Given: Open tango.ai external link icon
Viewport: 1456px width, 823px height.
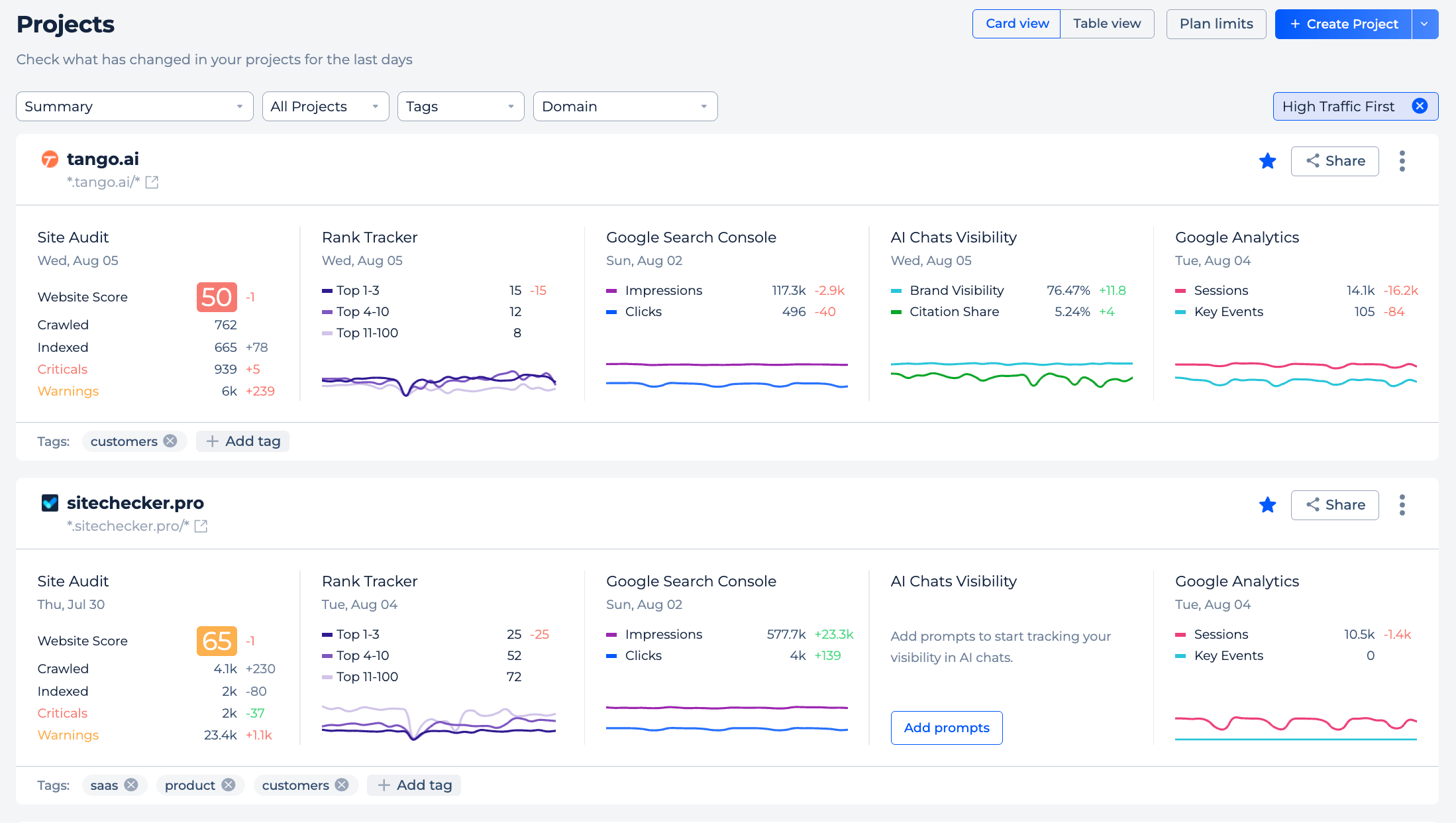Looking at the screenshot, I should point(152,182).
